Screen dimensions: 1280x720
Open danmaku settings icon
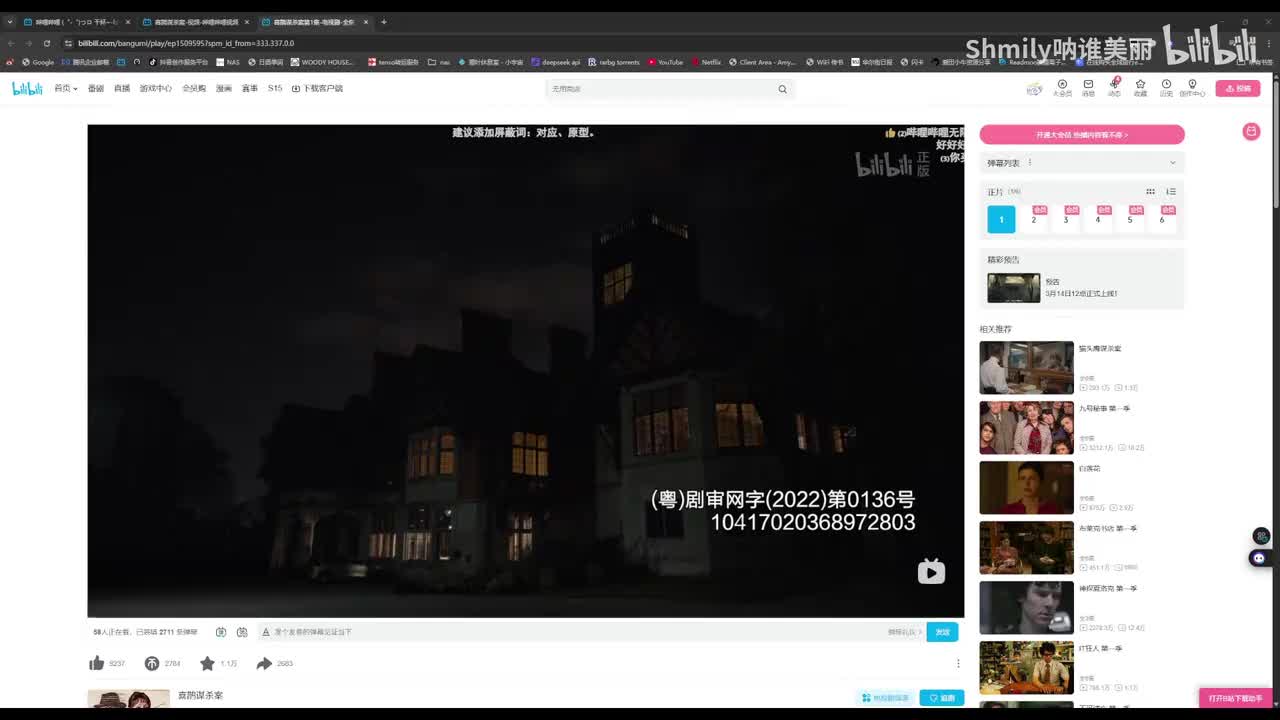pos(242,632)
